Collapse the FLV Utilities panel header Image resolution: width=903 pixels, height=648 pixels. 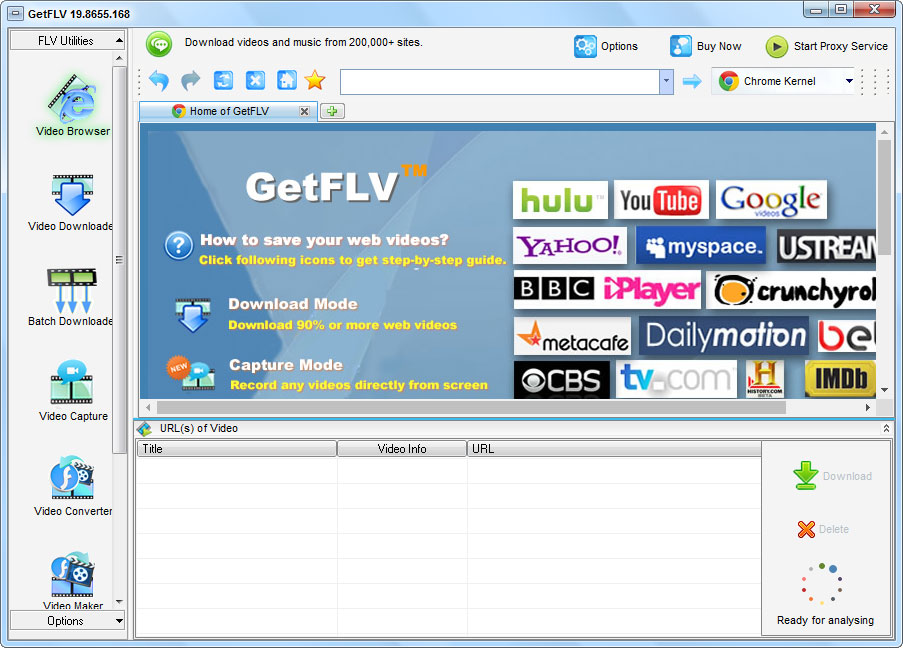tap(67, 40)
